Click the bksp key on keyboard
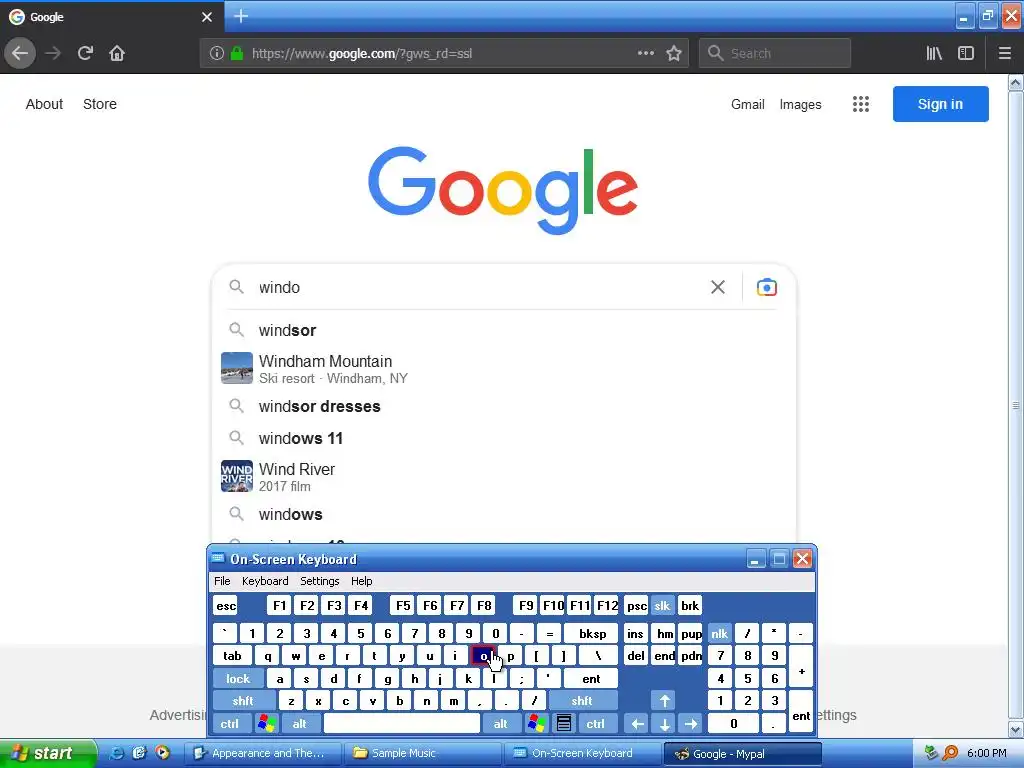 point(592,633)
